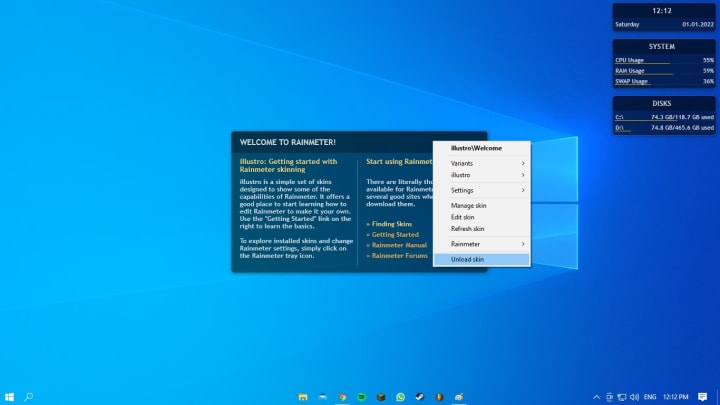Click the C:\ disk usage row
This screenshot has width=720, height=405.
click(x=664, y=117)
